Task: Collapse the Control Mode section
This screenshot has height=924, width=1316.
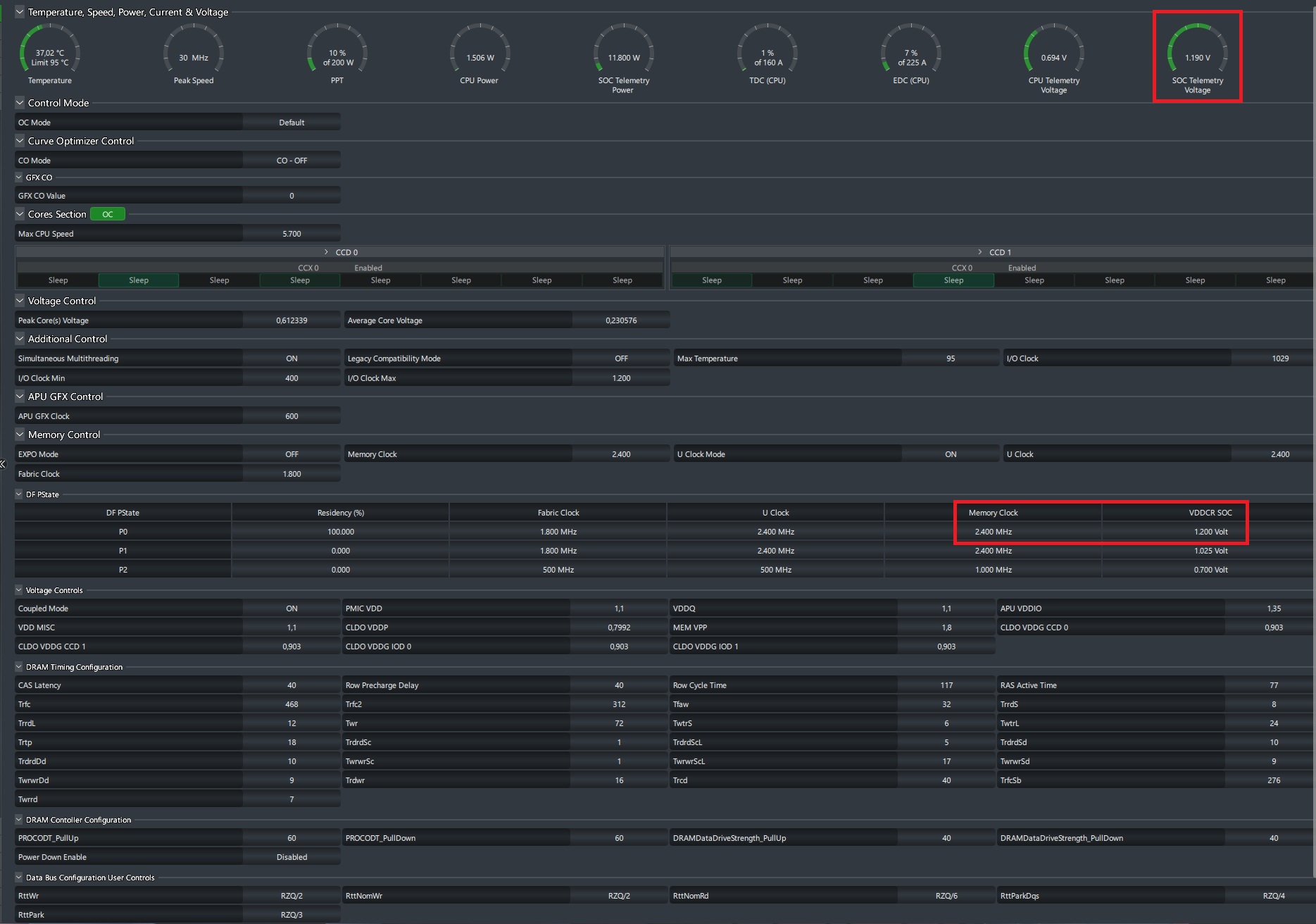Action: [x=20, y=103]
